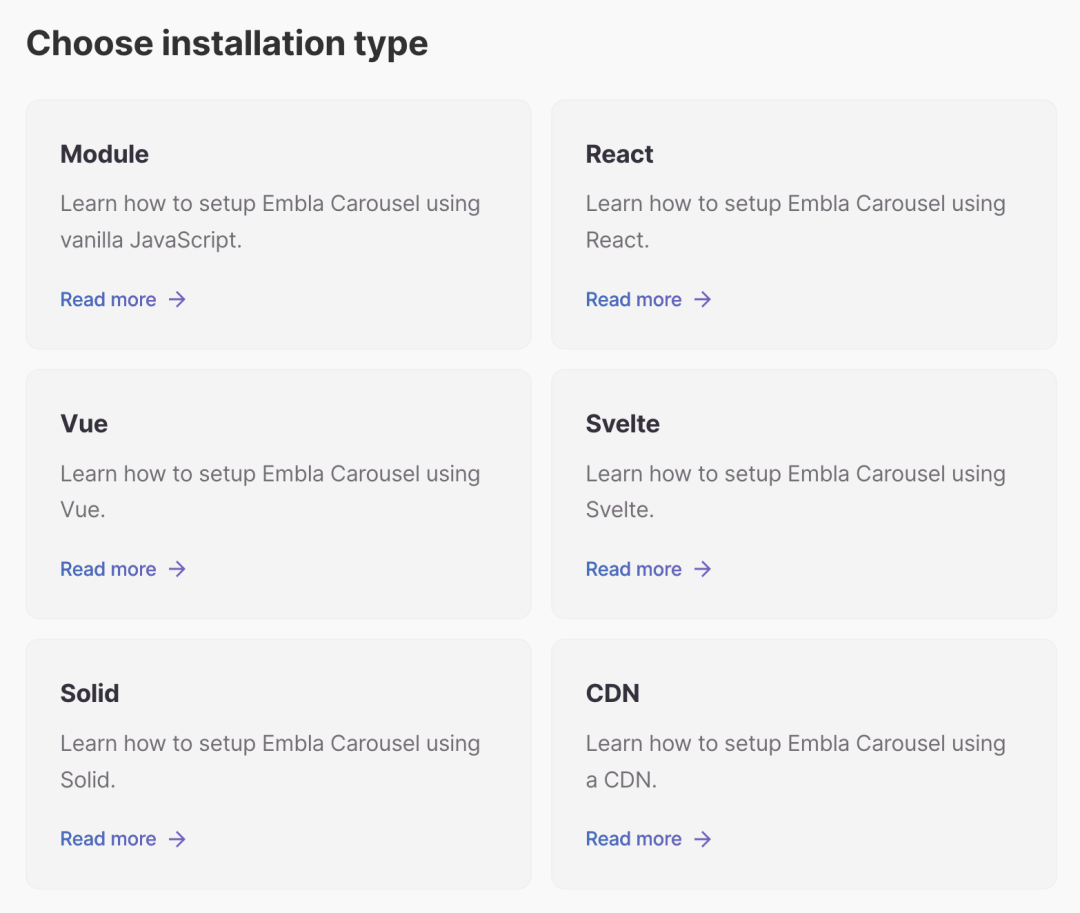Click the arrow icon in the React card
The height and width of the screenshot is (913, 1080).
point(703,300)
